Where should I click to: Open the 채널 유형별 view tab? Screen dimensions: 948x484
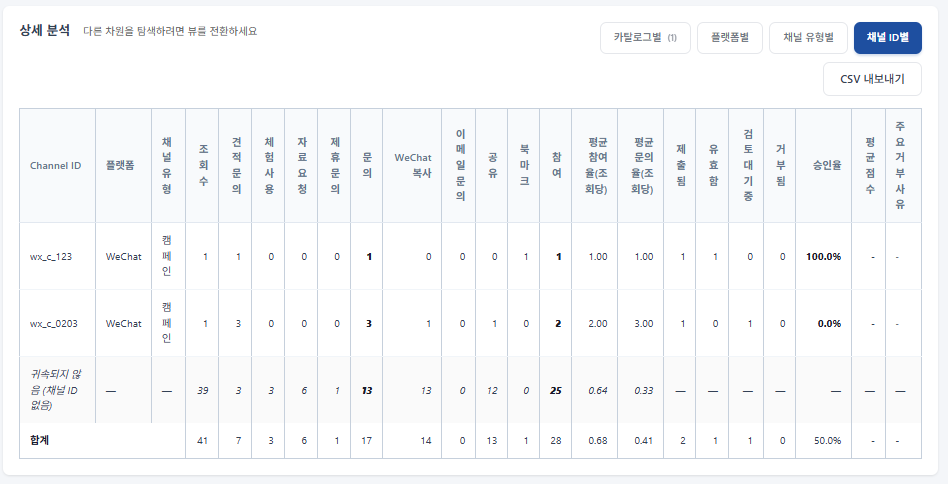tap(808, 38)
